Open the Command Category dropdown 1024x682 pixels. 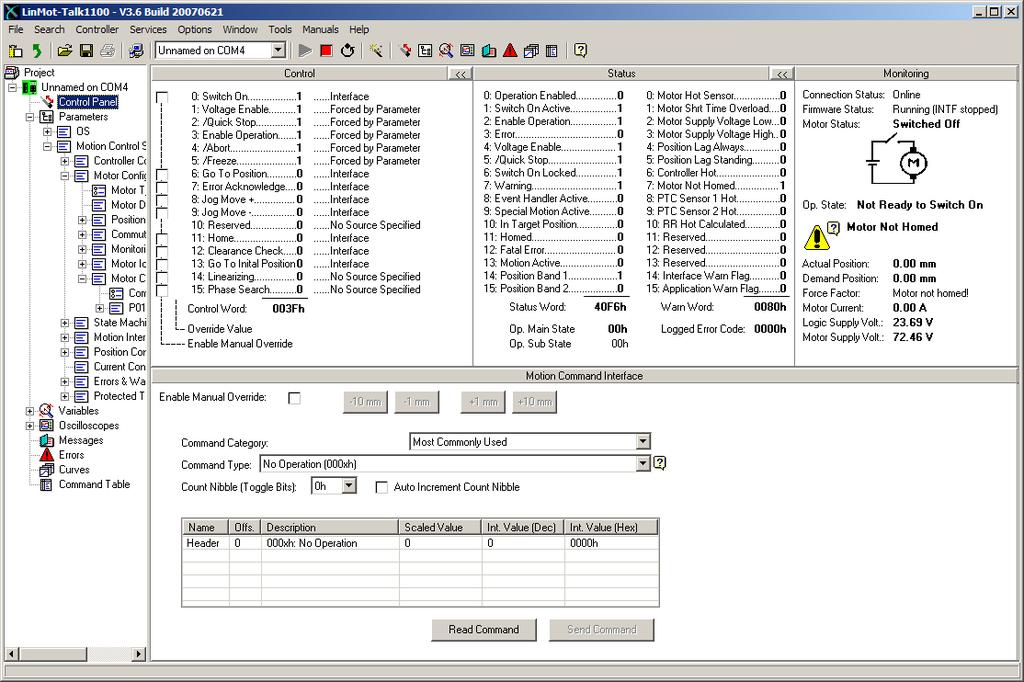[643, 442]
